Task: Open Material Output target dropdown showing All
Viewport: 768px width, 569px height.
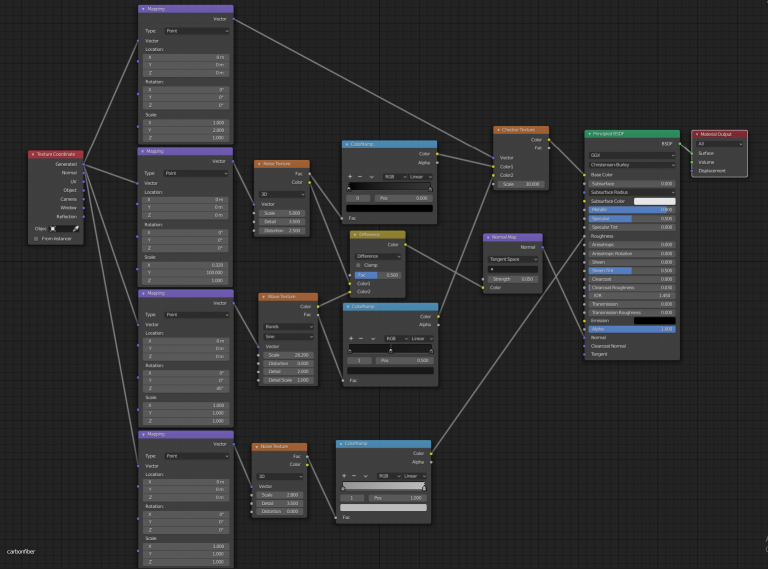Action: [719, 144]
